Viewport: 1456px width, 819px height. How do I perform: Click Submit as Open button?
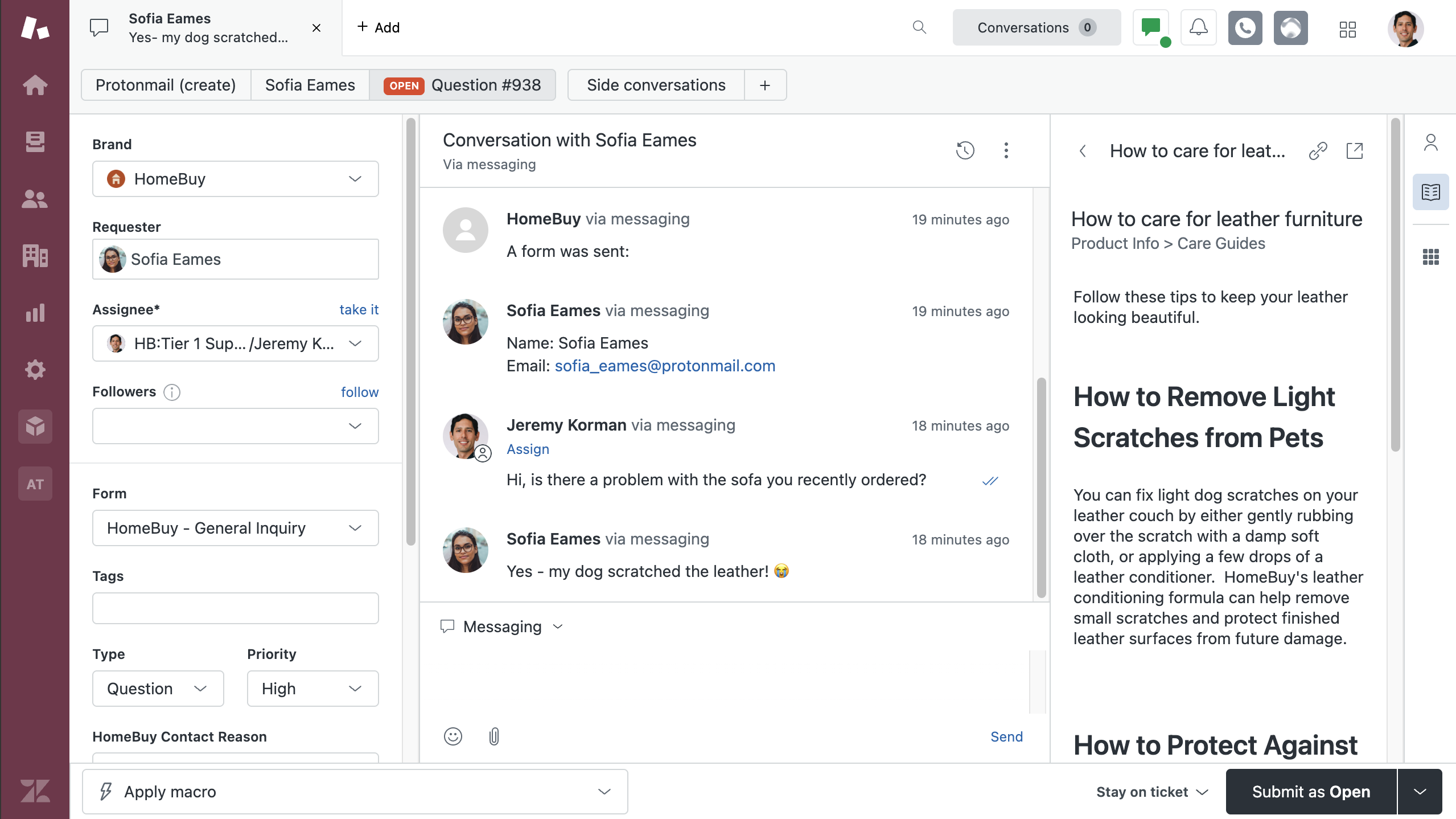[1311, 792]
